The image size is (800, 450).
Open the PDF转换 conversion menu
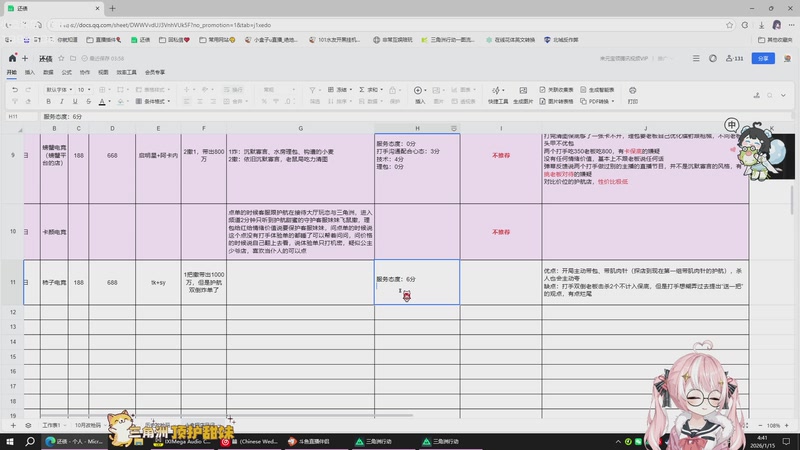pyautogui.click(x=597, y=102)
